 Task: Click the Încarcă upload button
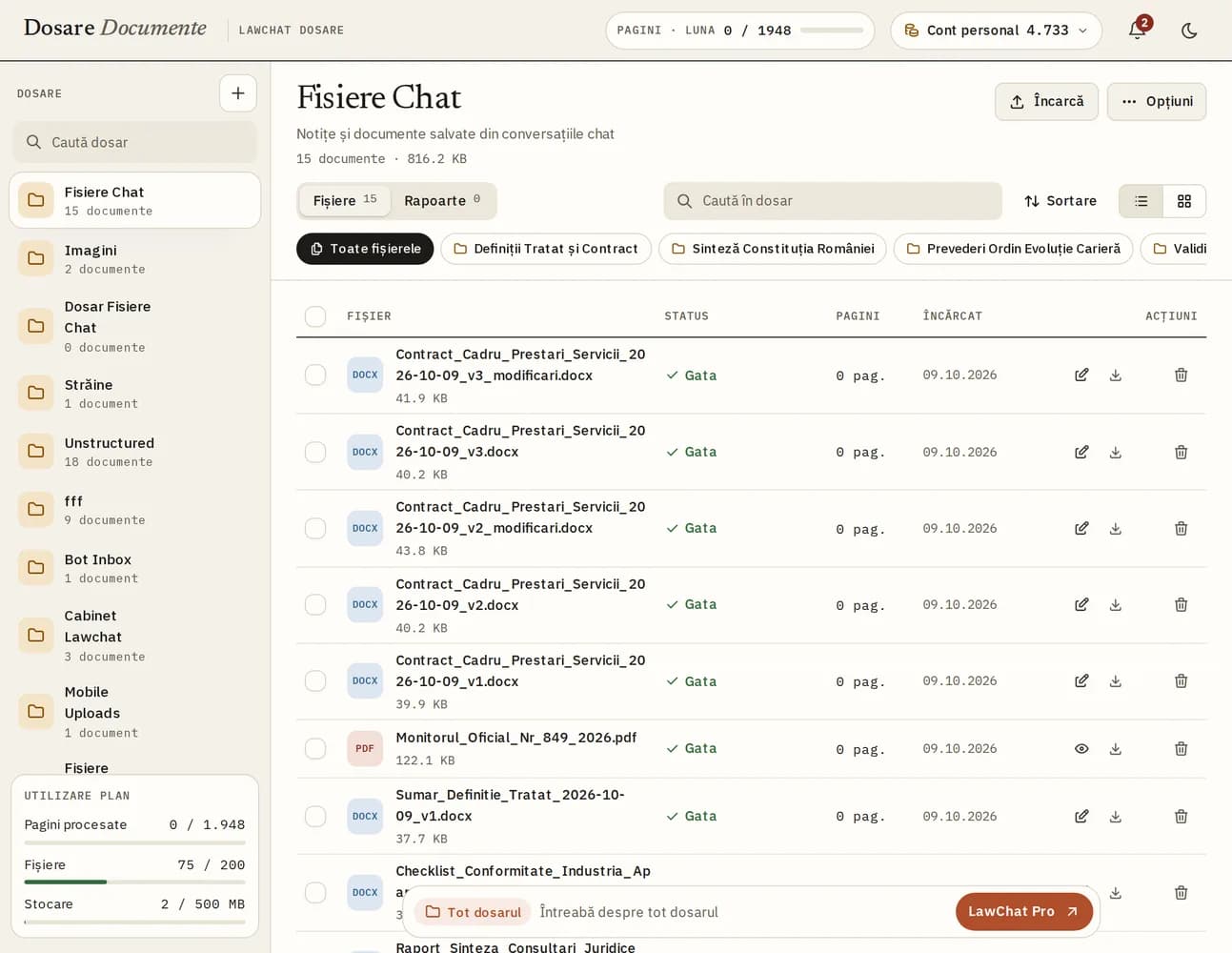(1046, 102)
